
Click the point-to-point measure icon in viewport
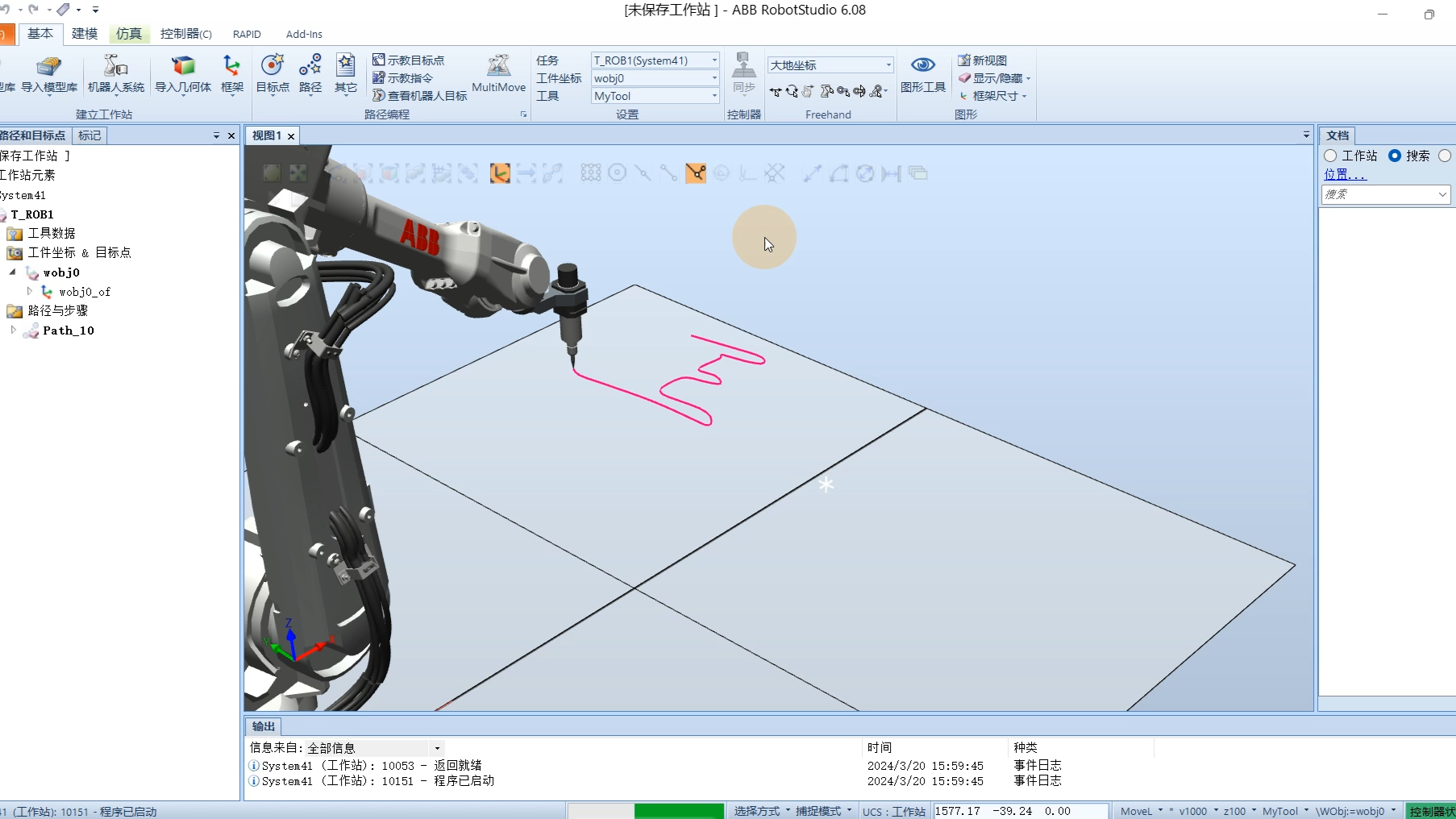click(x=813, y=173)
